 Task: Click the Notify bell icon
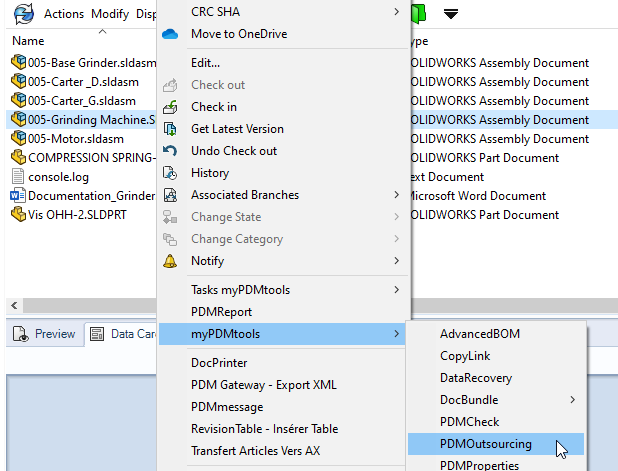tap(170, 261)
